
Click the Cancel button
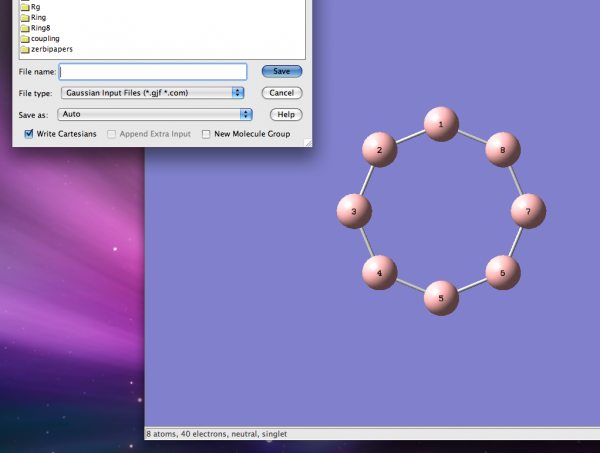[x=281, y=93]
